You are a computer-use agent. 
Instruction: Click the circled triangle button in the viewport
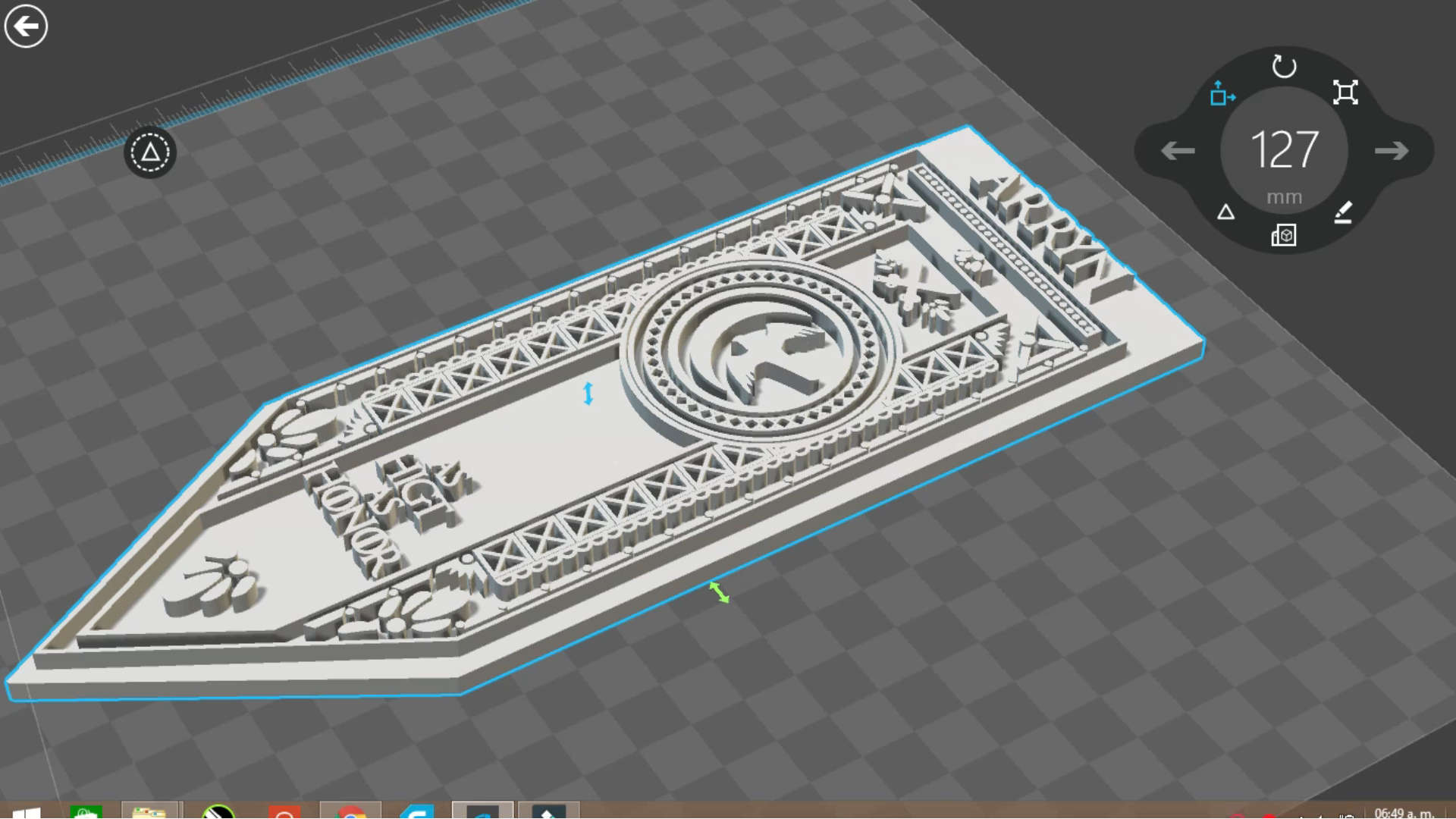[x=150, y=152]
